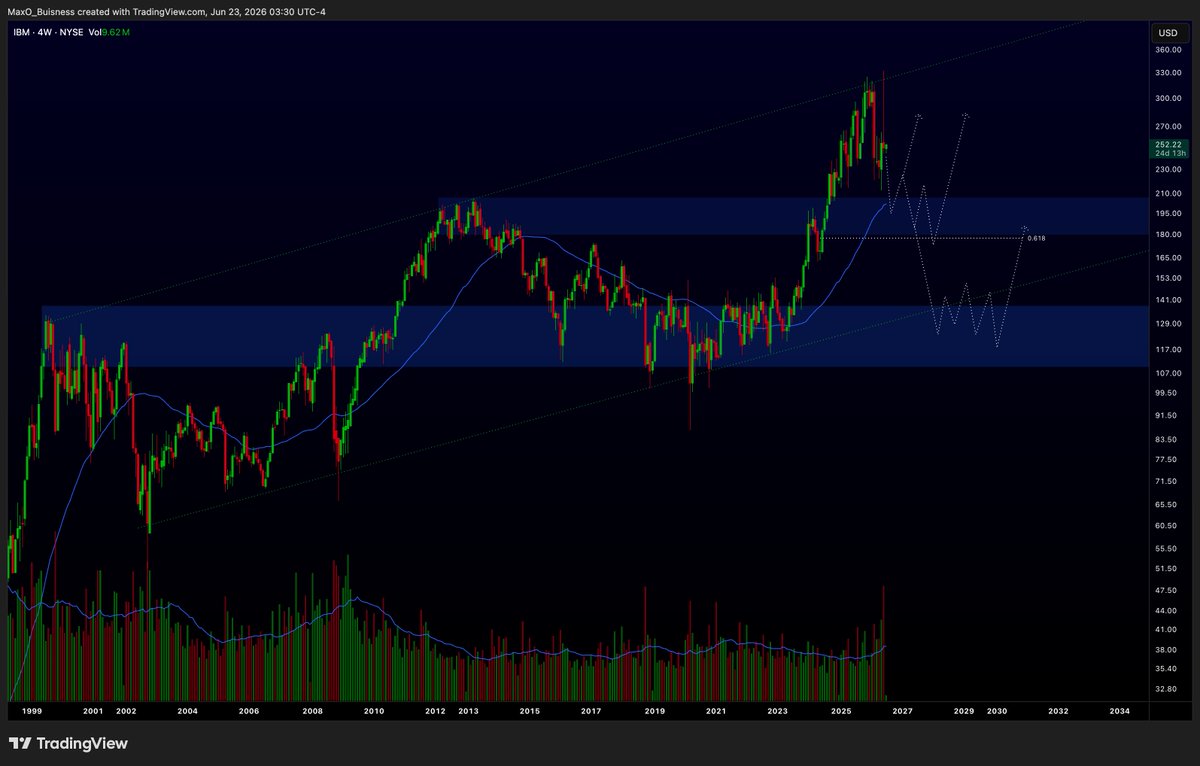Click the 2008 time axis label

312,711
